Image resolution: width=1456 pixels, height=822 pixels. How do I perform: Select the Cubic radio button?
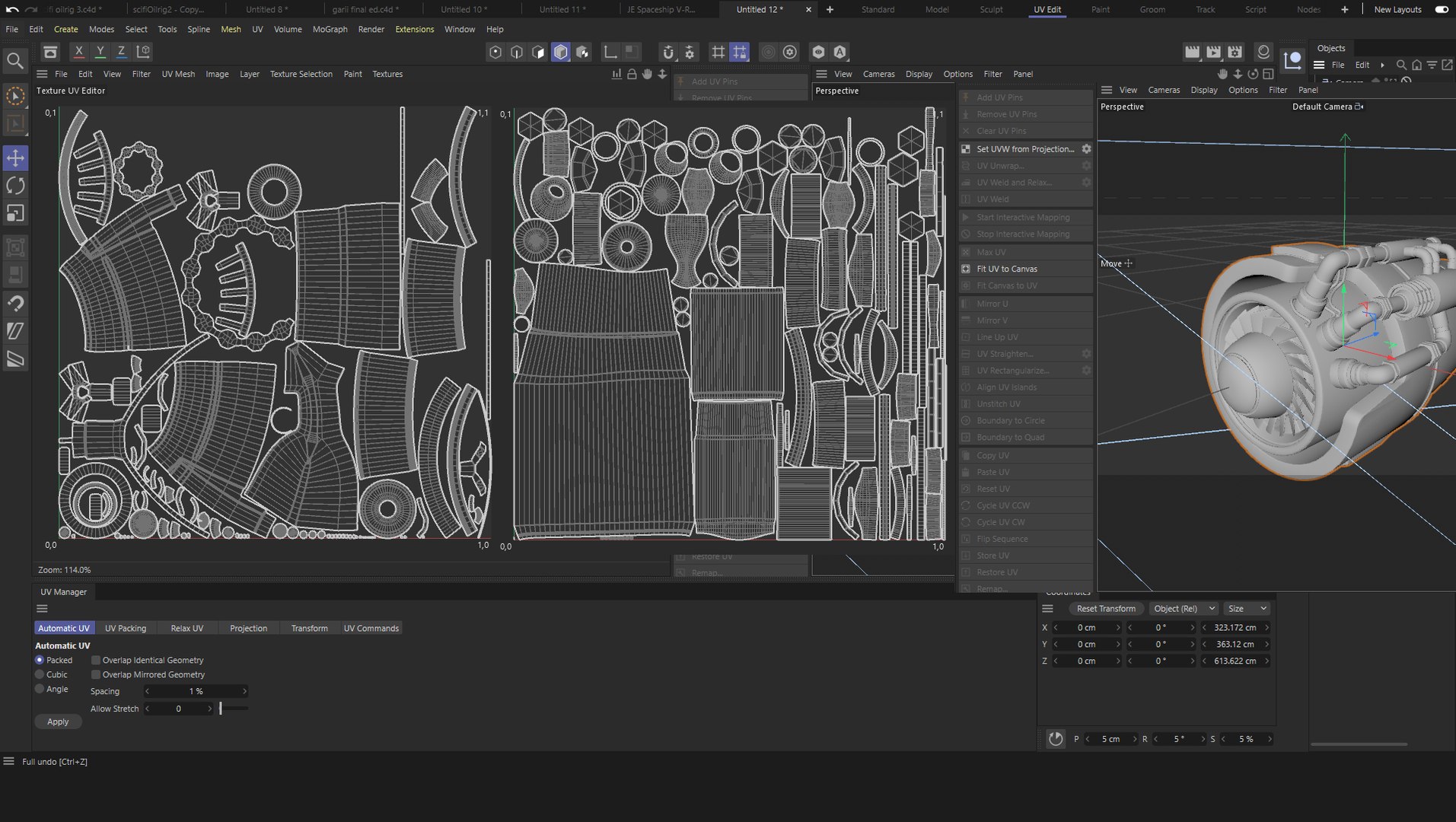click(40, 675)
